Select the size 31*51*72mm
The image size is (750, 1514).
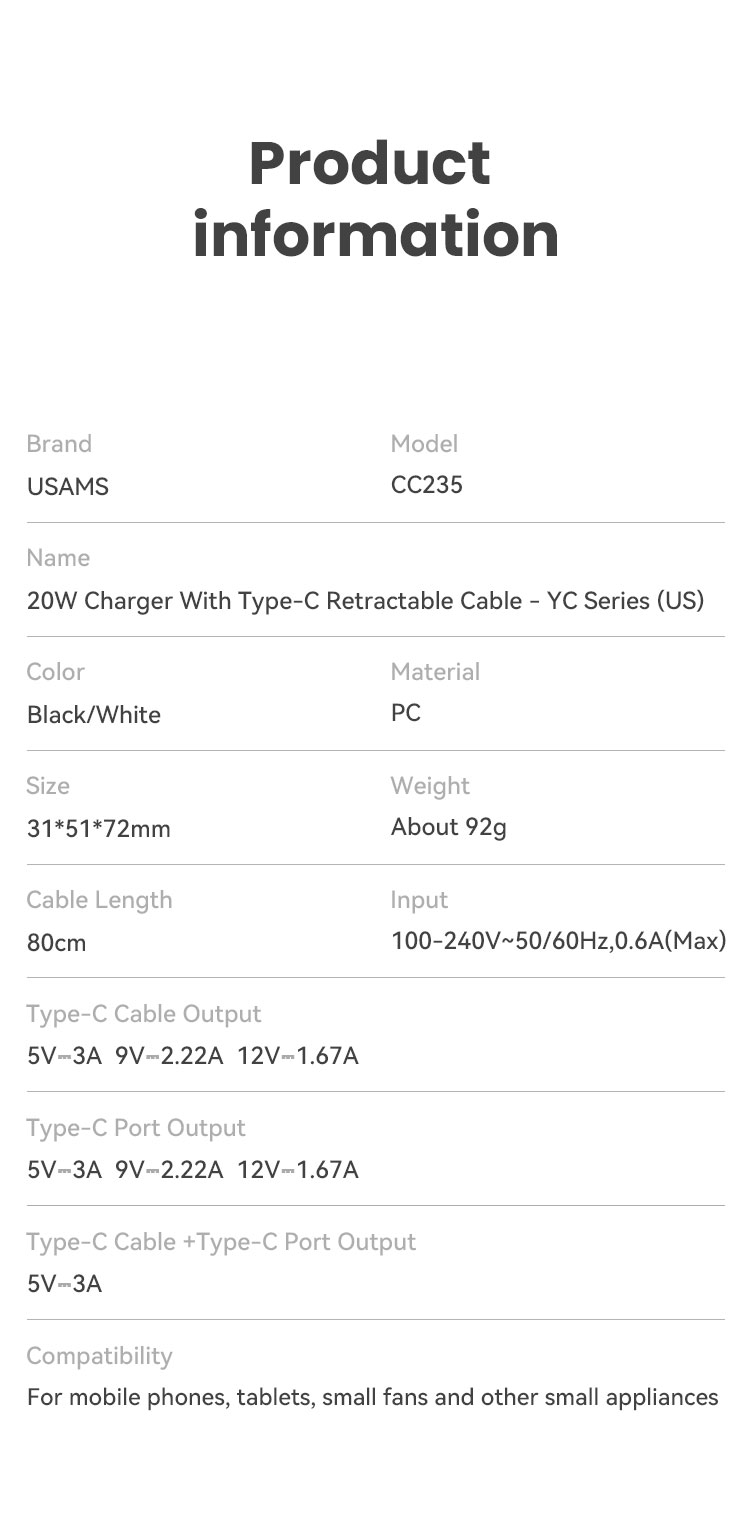(99, 828)
